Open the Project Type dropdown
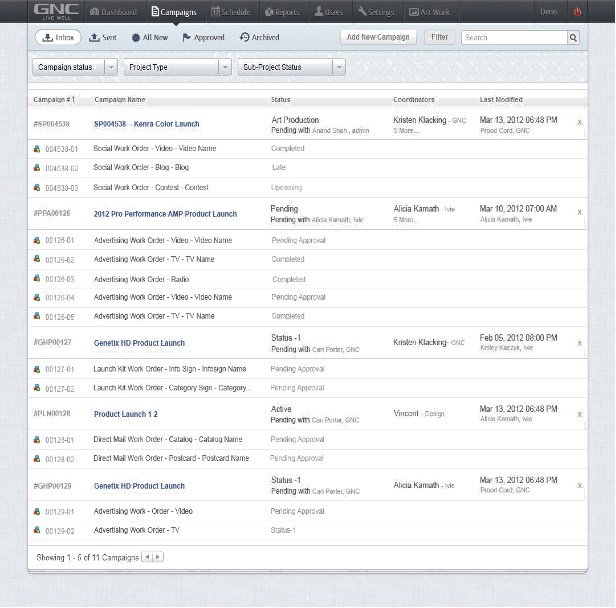The height and width of the screenshot is (608, 616). (177, 67)
